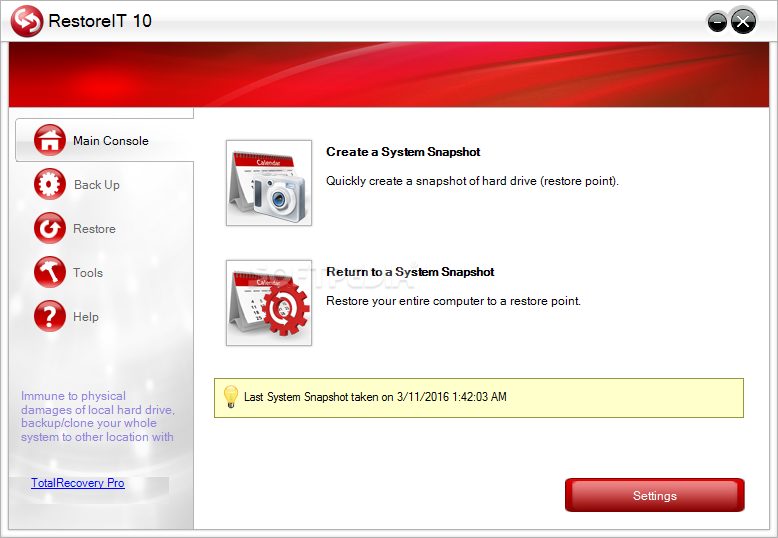
Task: Open the Tools section label
Action: tap(88, 273)
